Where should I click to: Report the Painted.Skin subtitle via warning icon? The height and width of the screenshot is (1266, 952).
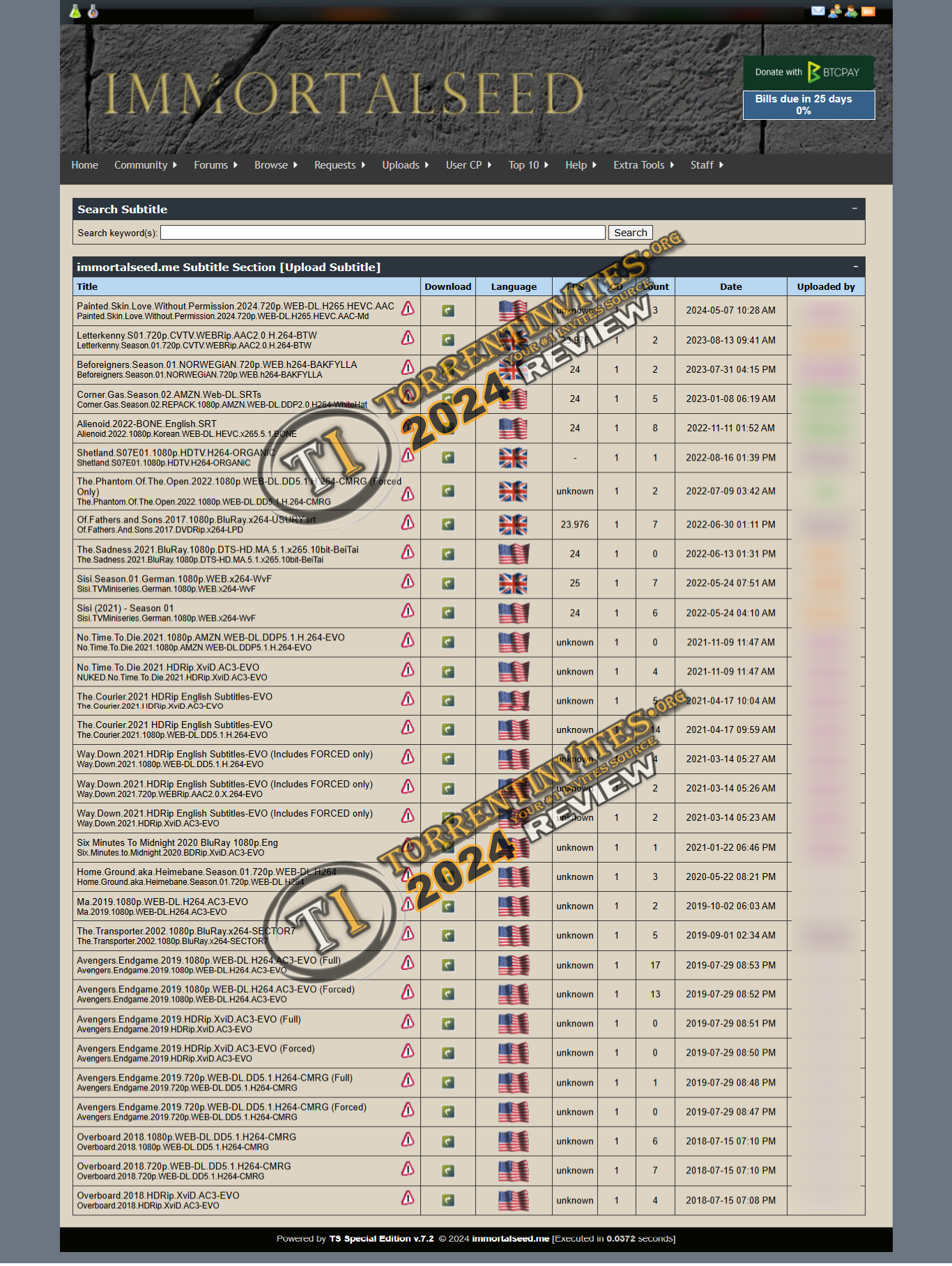pyautogui.click(x=408, y=308)
